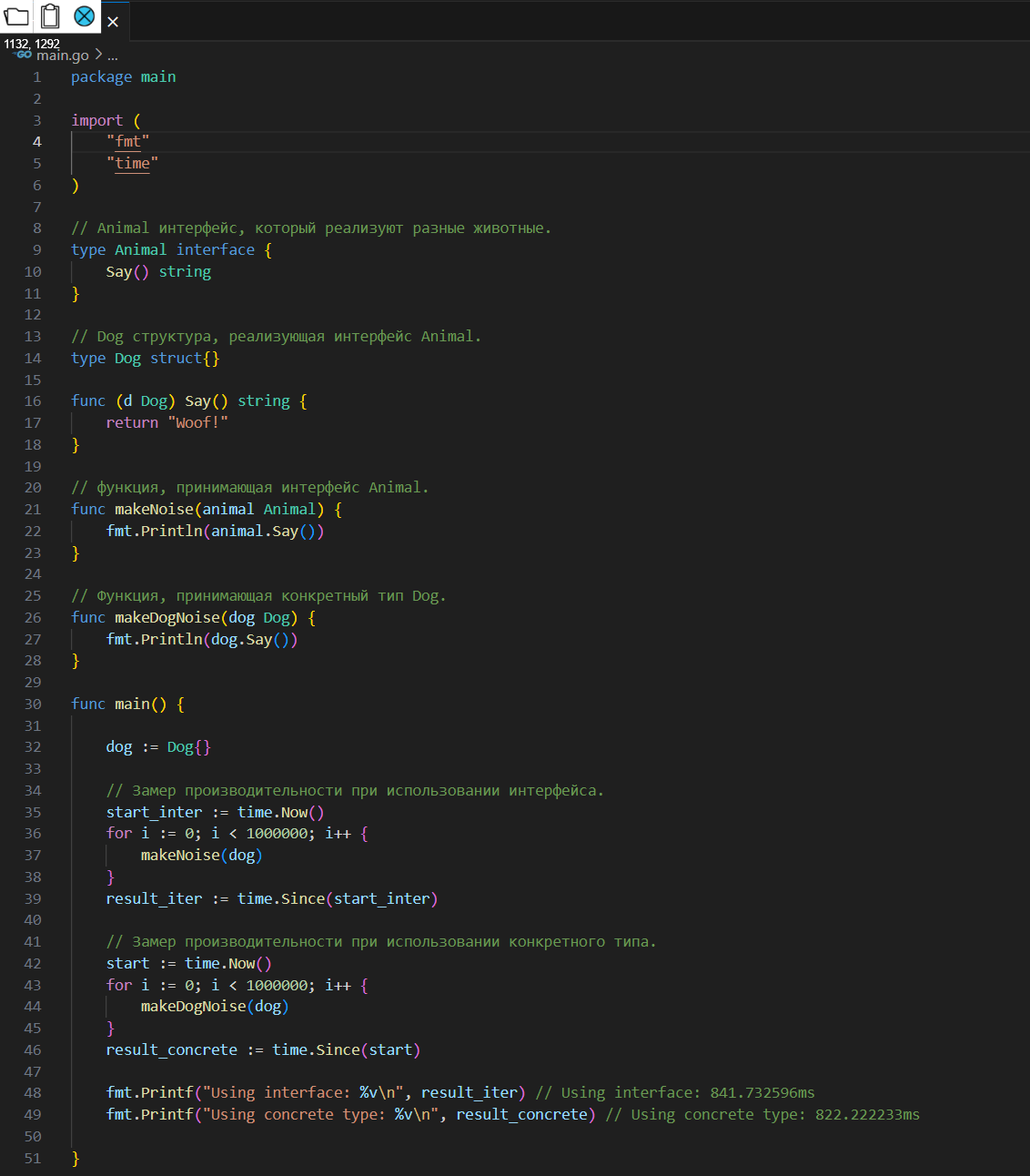1030x1176 pixels.
Task: Click makeNoise function name on line 21
Action: pyautogui.click(x=154, y=509)
